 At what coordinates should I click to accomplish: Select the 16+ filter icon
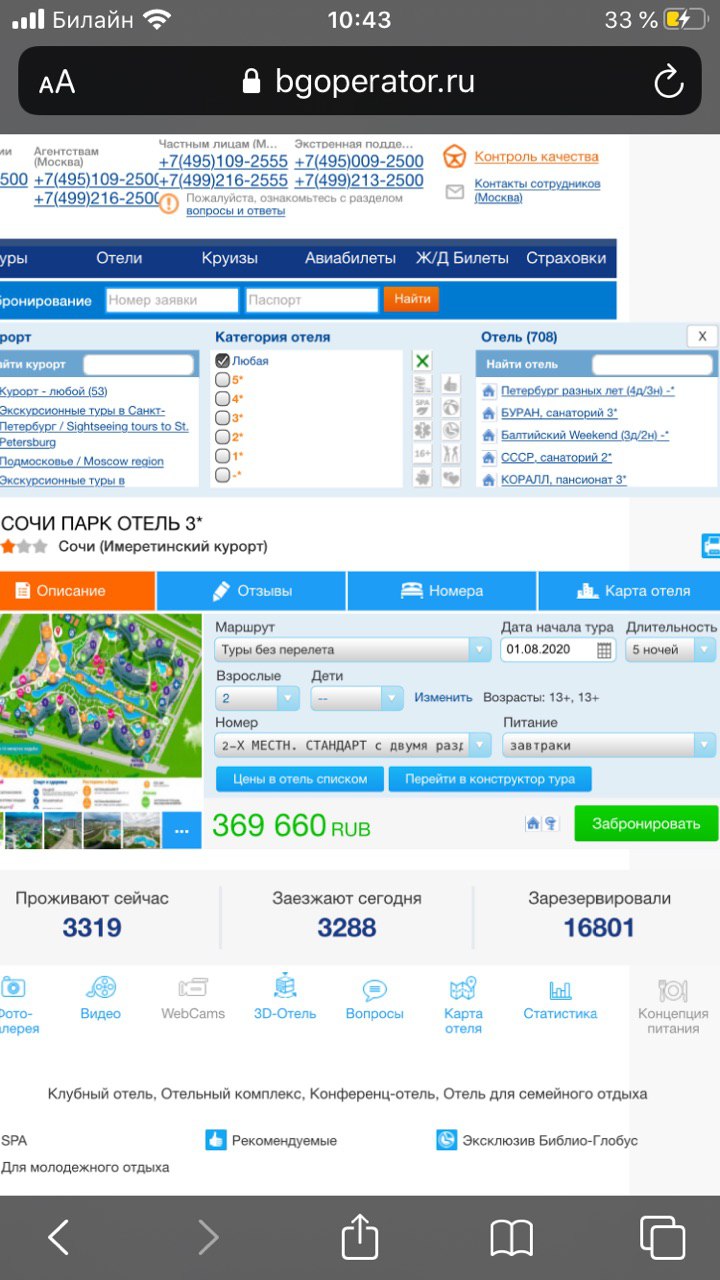tap(423, 453)
